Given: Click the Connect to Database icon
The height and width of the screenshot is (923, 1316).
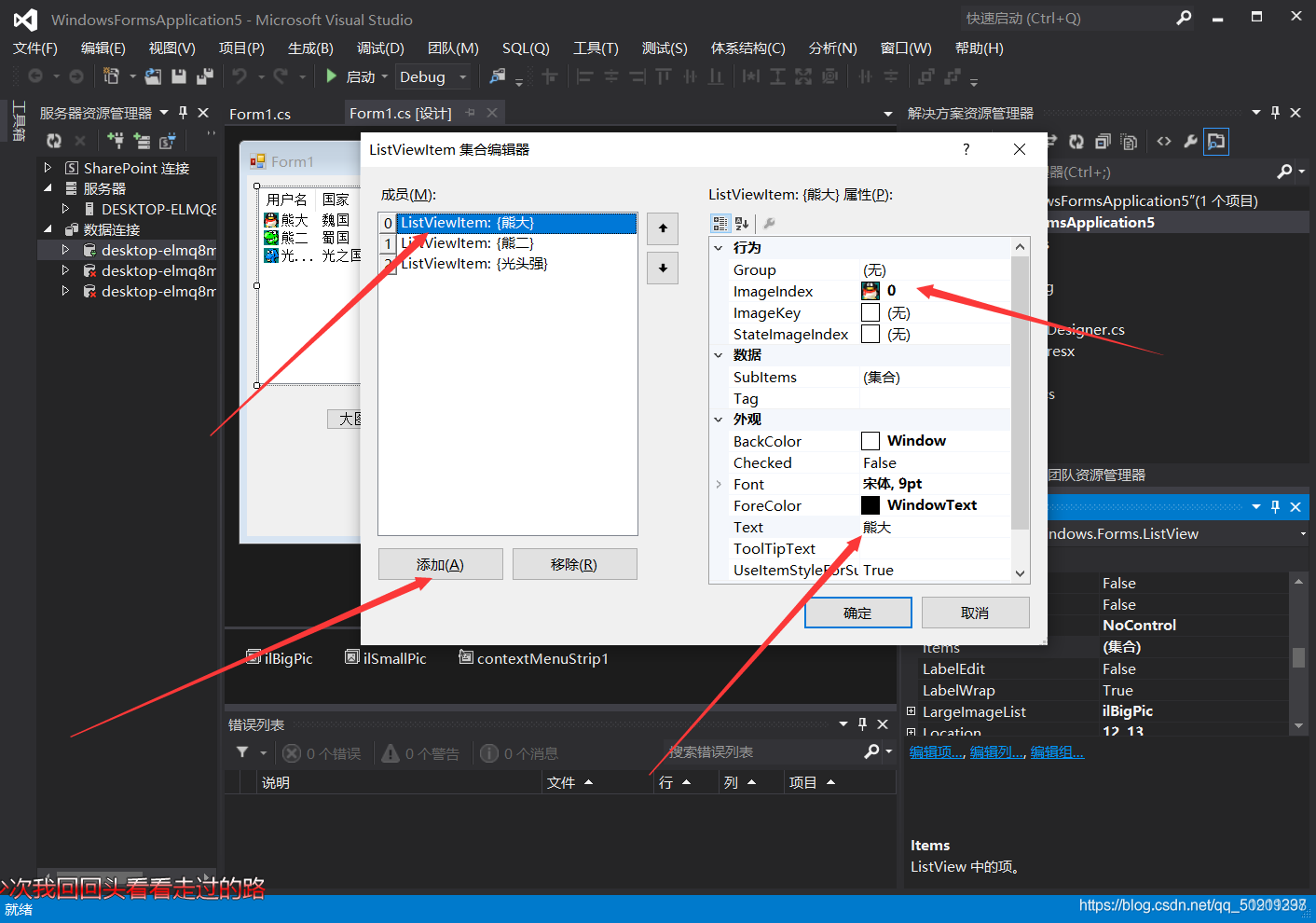Looking at the screenshot, I should click(x=116, y=141).
